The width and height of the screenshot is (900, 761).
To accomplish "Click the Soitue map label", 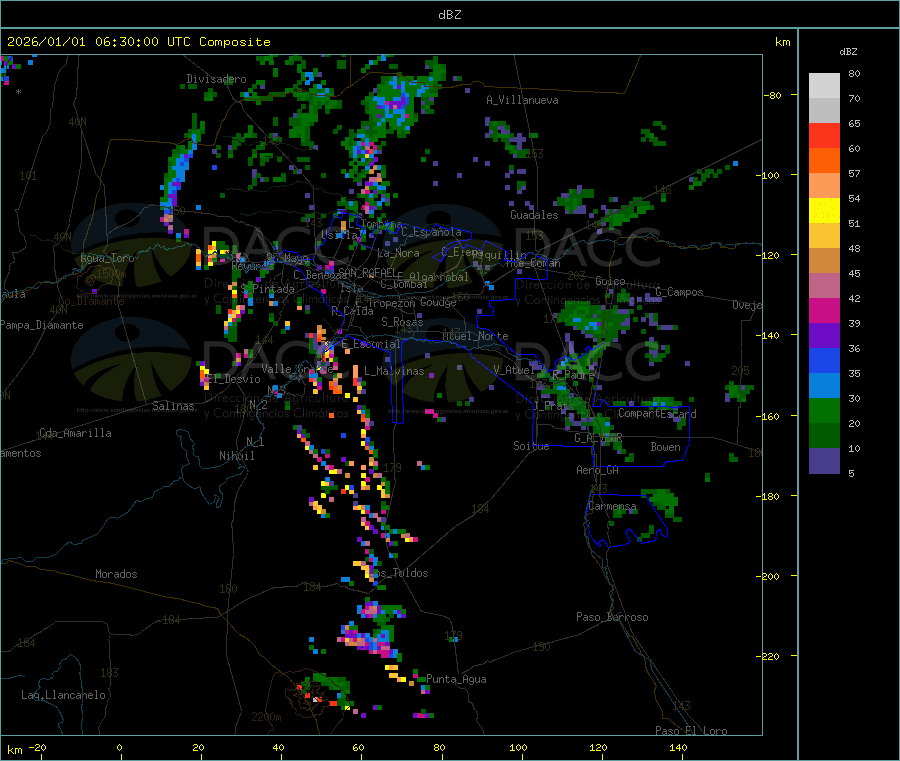I will (x=531, y=446).
